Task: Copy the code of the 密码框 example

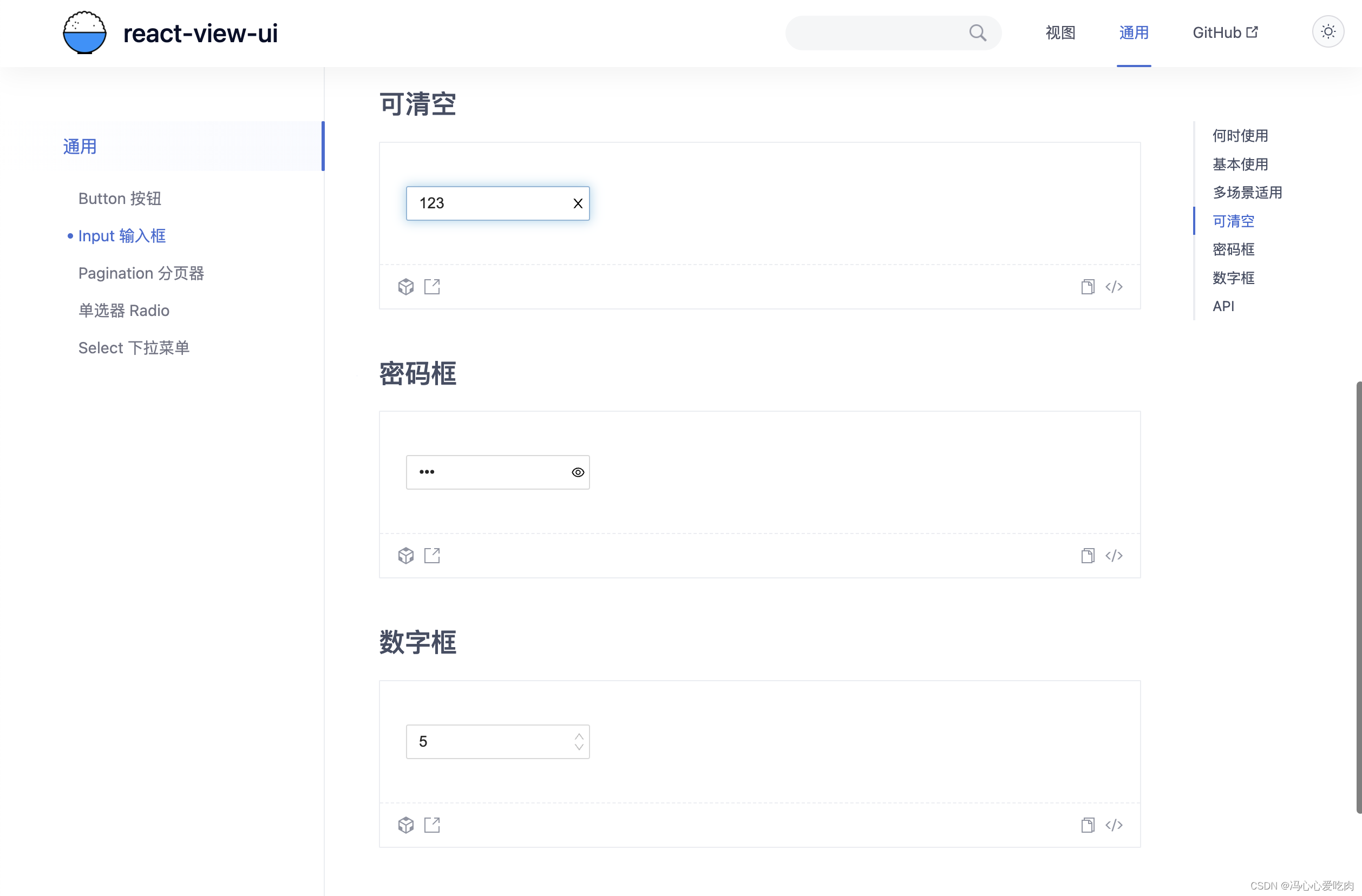Action: [x=1088, y=555]
